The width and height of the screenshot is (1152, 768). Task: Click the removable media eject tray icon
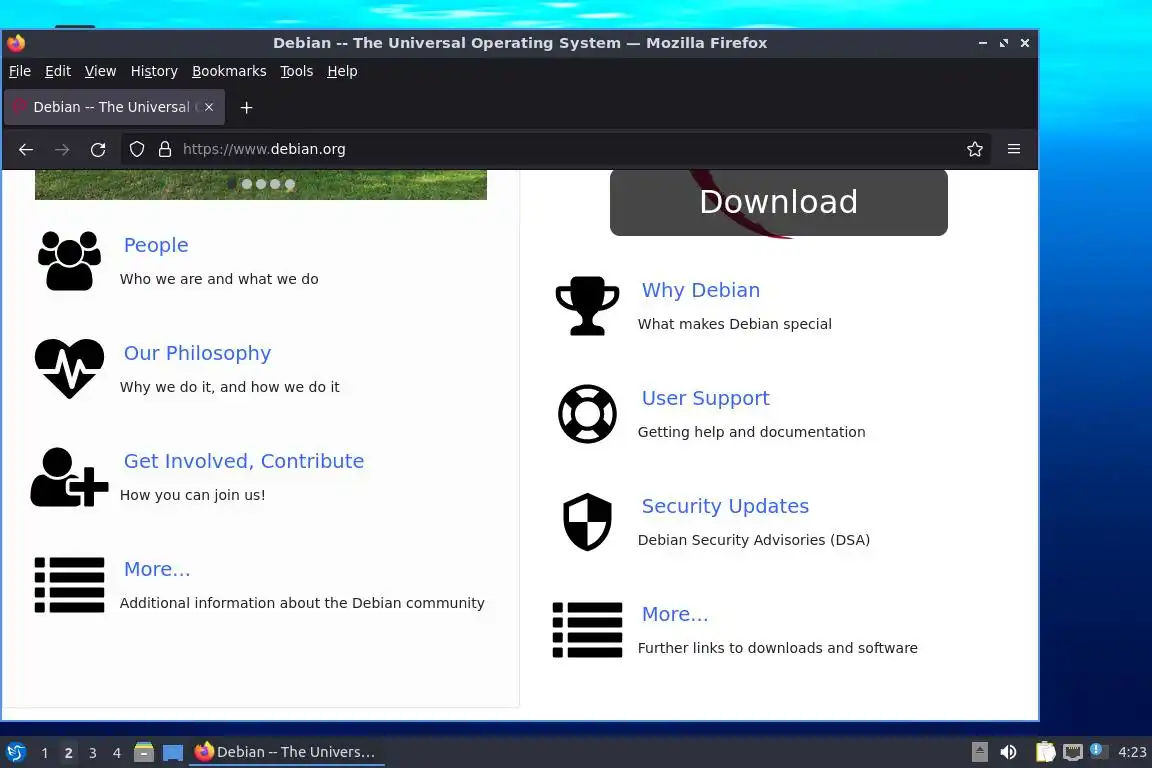click(979, 752)
